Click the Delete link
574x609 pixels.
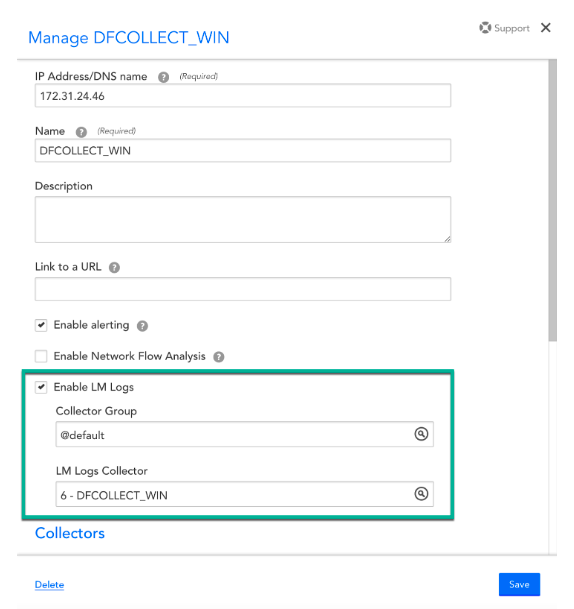49,585
